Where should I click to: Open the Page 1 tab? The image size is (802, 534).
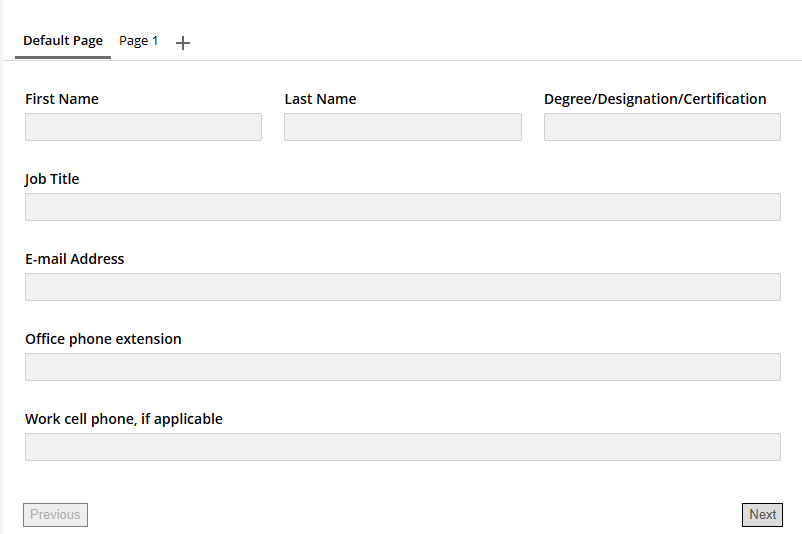tap(139, 41)
